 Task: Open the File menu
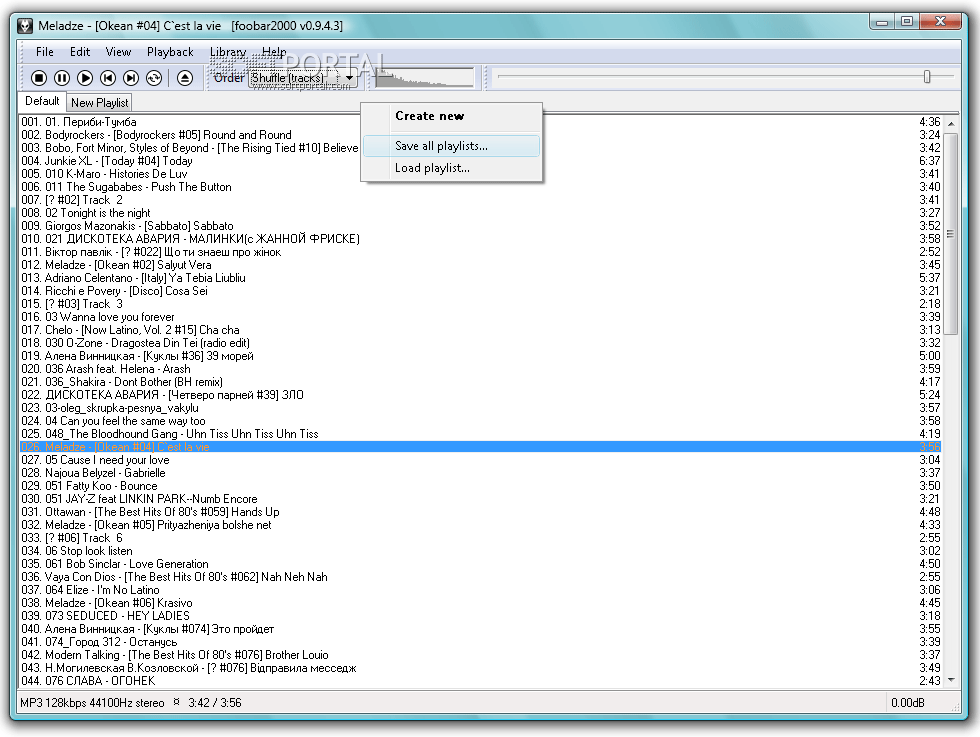[44, 52]
